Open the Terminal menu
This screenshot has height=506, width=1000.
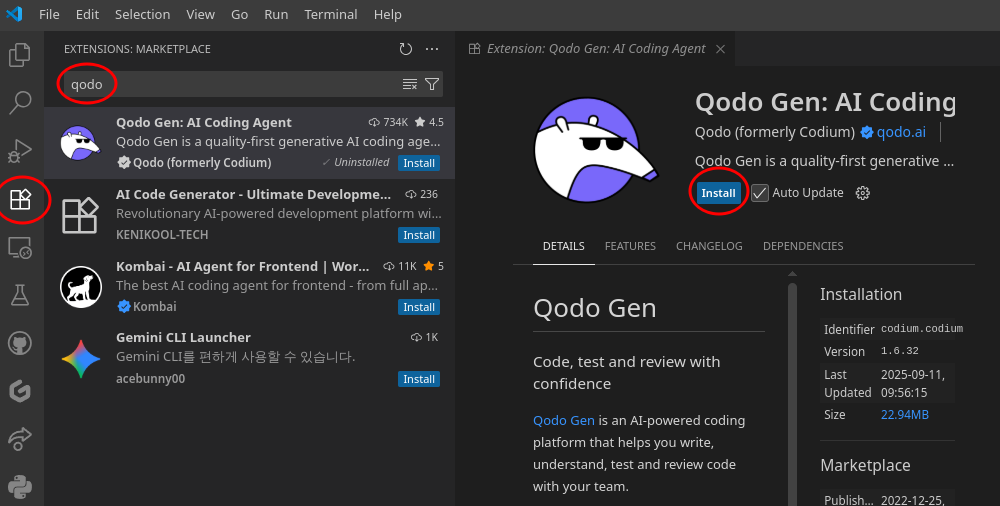coord(330,14)
